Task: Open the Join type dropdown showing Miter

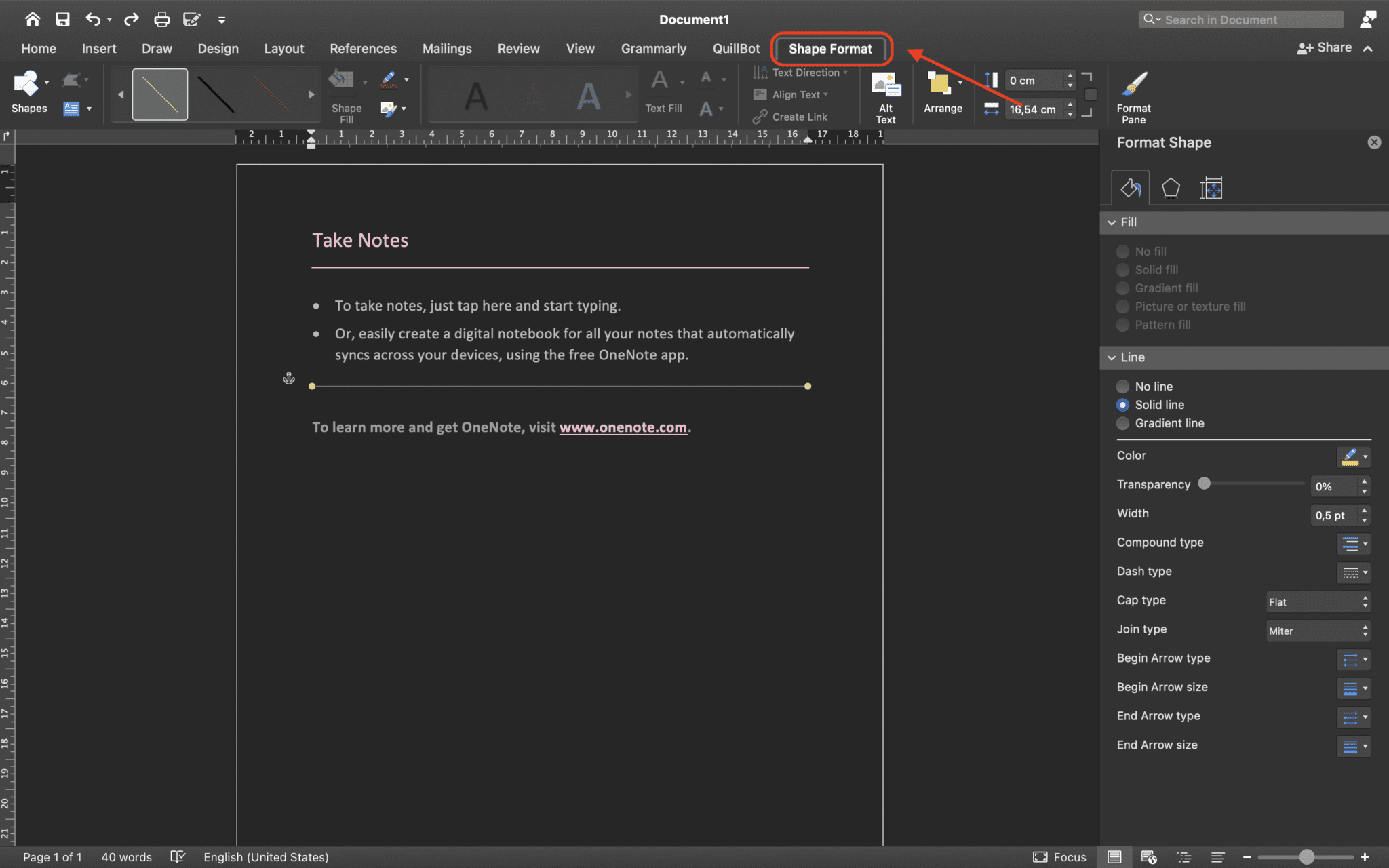Action: click(x=1316, y=631)
